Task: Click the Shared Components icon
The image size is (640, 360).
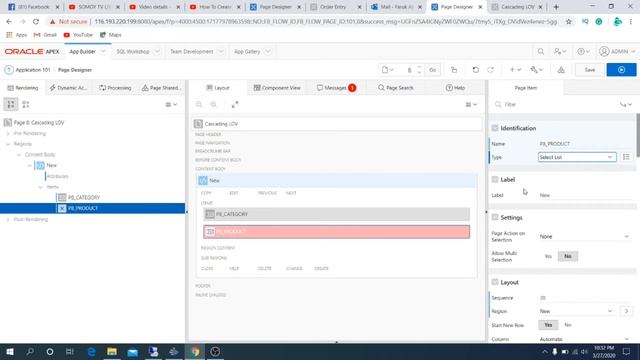Action: tap(561, 70)
